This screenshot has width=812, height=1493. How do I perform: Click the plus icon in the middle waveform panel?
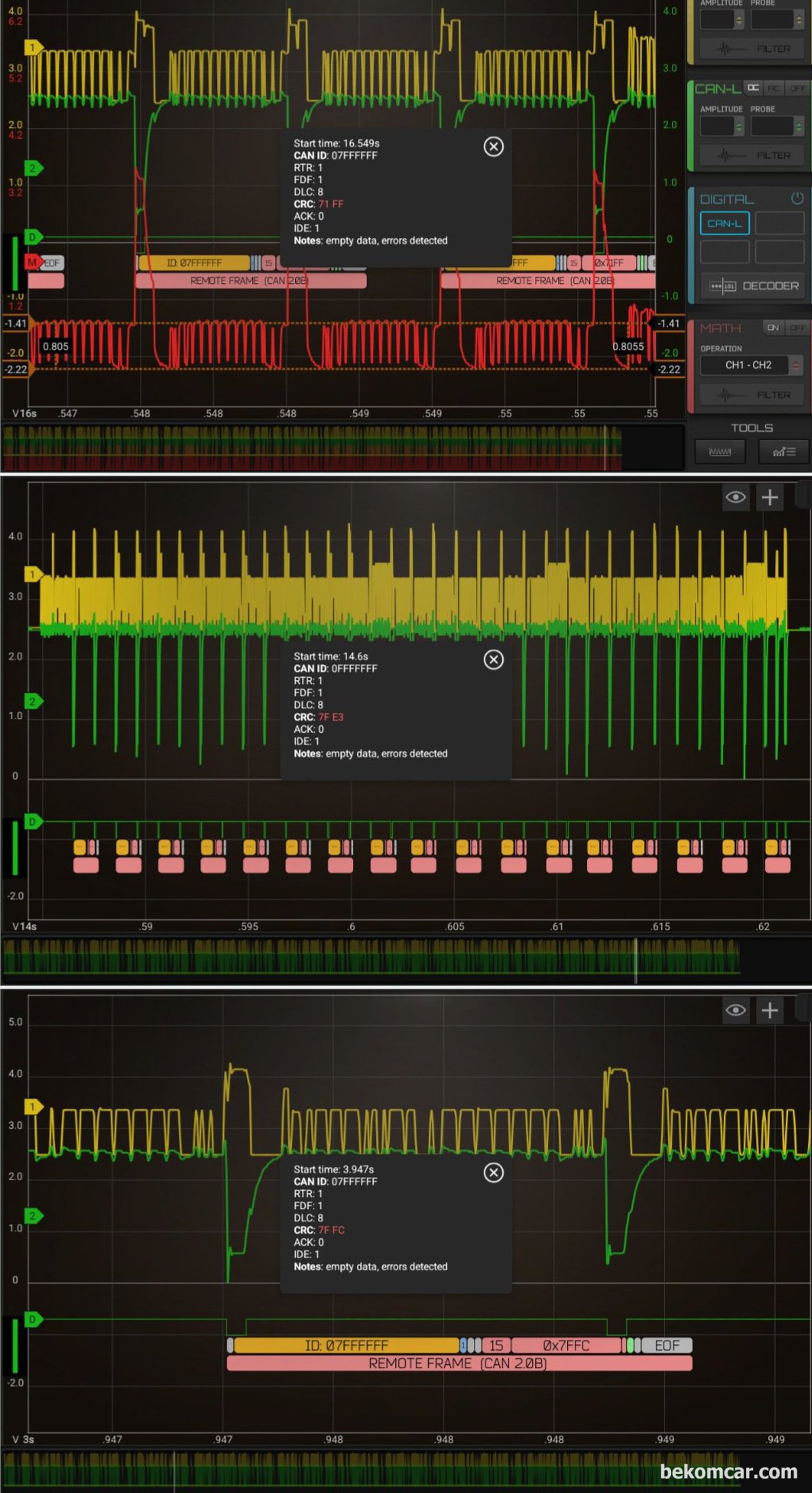770,497
